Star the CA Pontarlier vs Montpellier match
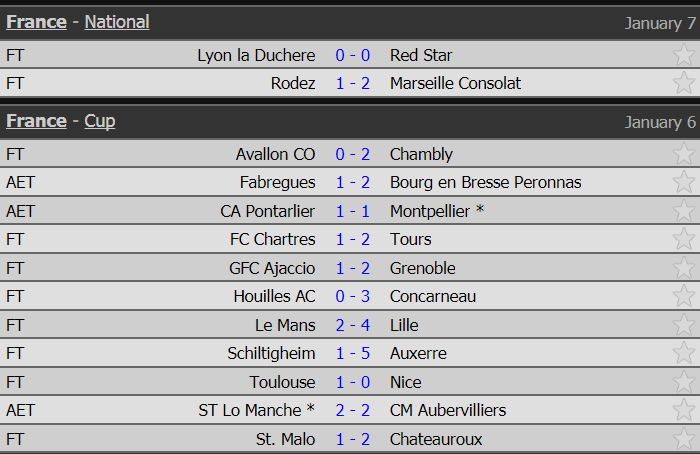This screenshot has width=700, height=454. pyautogui.click(x=684, y=211)
